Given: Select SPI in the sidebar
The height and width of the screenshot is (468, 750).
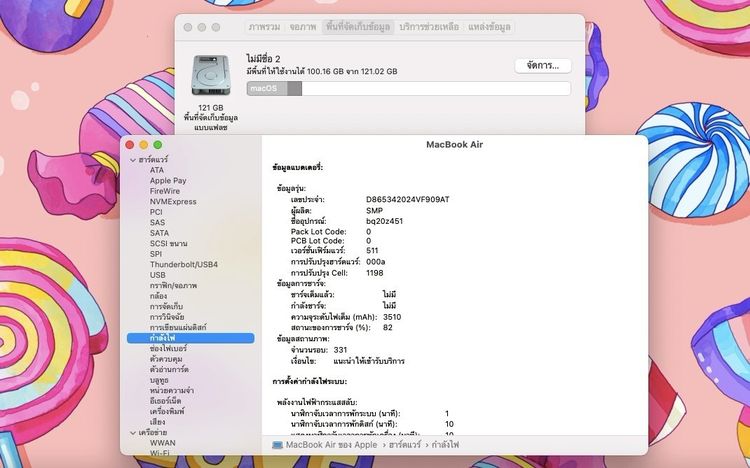Looking at the screenshot, I should [156, 254].
